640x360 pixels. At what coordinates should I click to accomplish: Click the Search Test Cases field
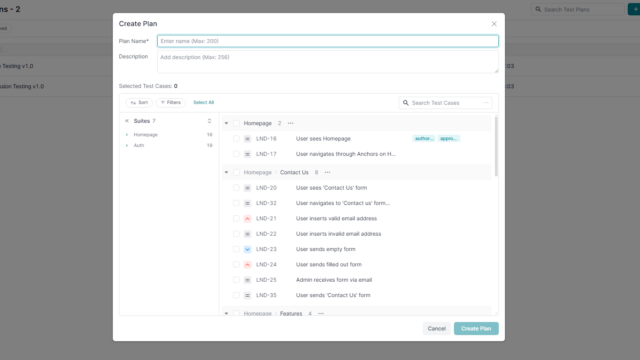tap(445, 103)
